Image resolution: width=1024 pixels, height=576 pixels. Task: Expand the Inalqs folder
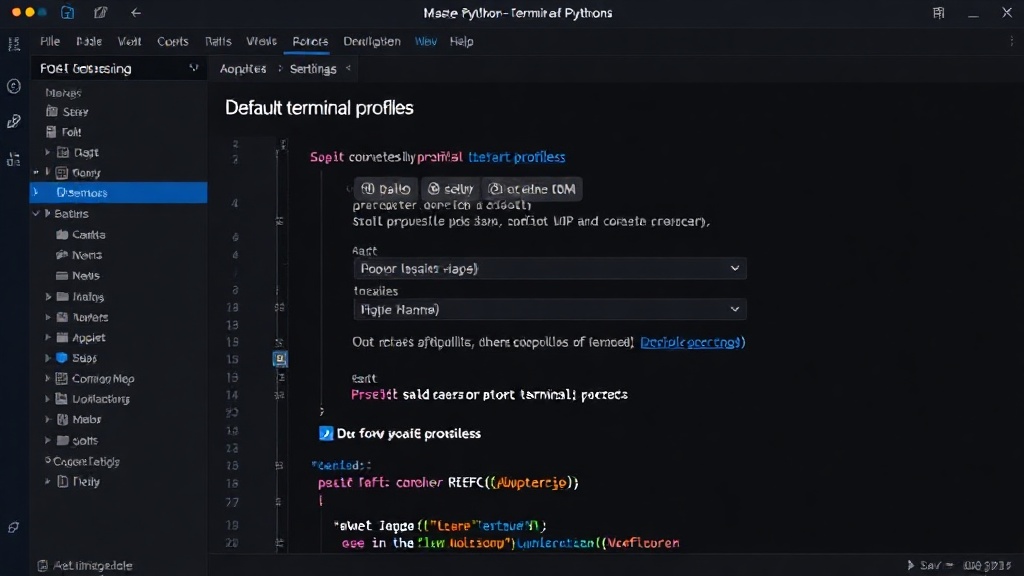coord(48,296)
